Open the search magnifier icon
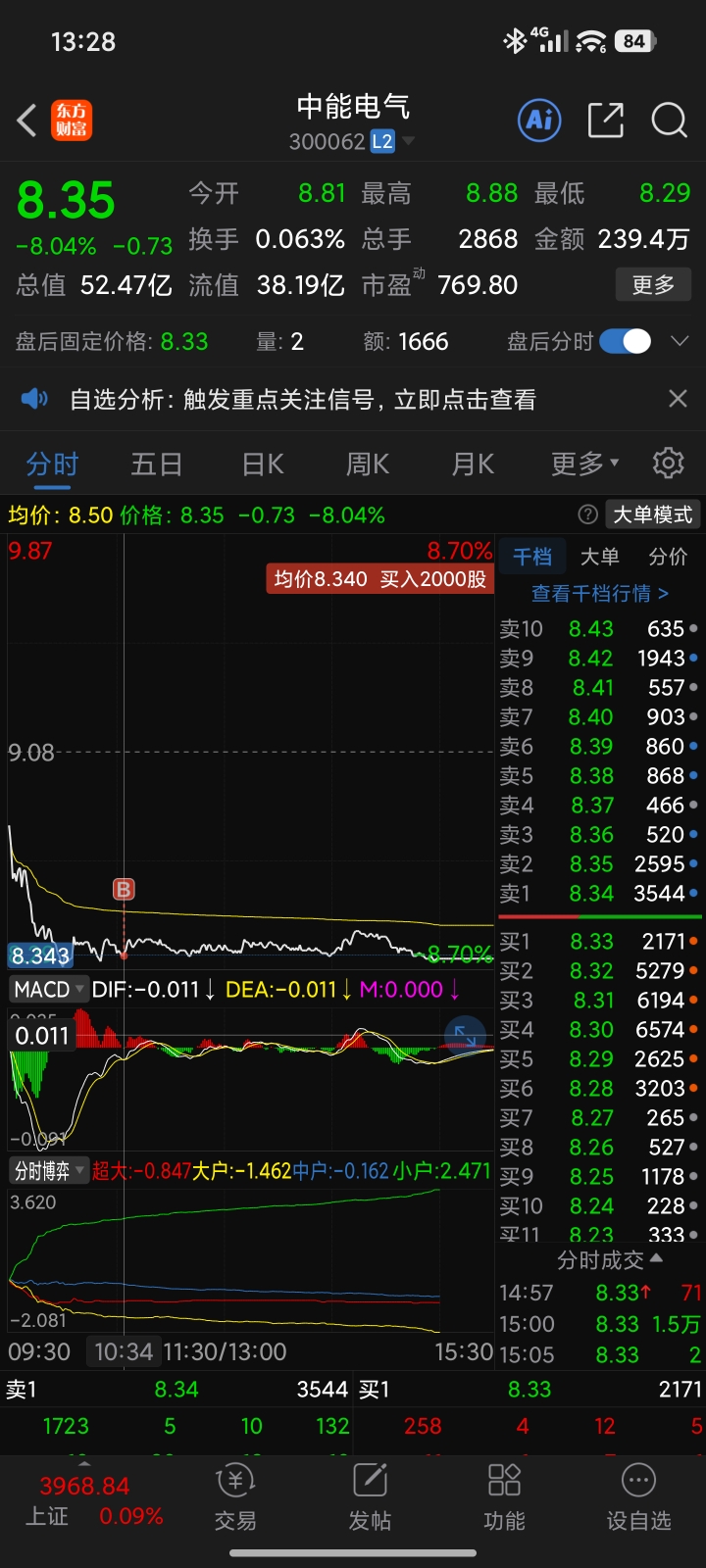Viewport: 706px width, 1568px height. coord(670,120)
